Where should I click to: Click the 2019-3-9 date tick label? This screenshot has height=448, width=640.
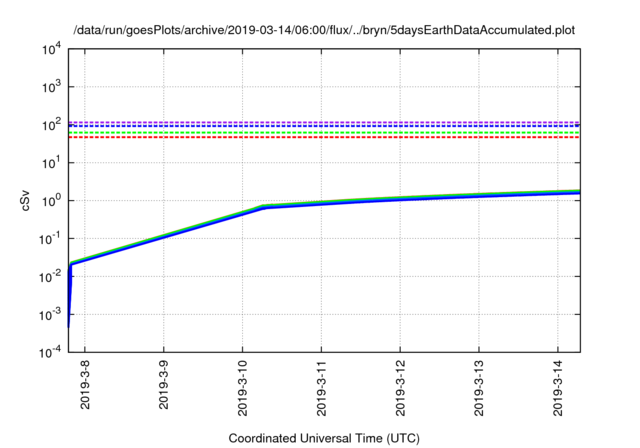click(x=164, y=384)
